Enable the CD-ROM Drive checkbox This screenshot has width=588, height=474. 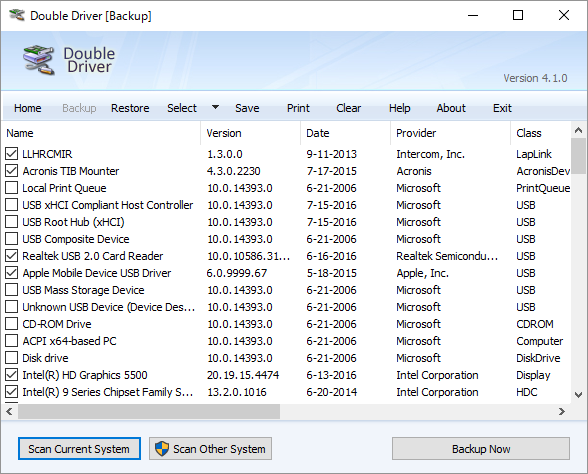12,324
